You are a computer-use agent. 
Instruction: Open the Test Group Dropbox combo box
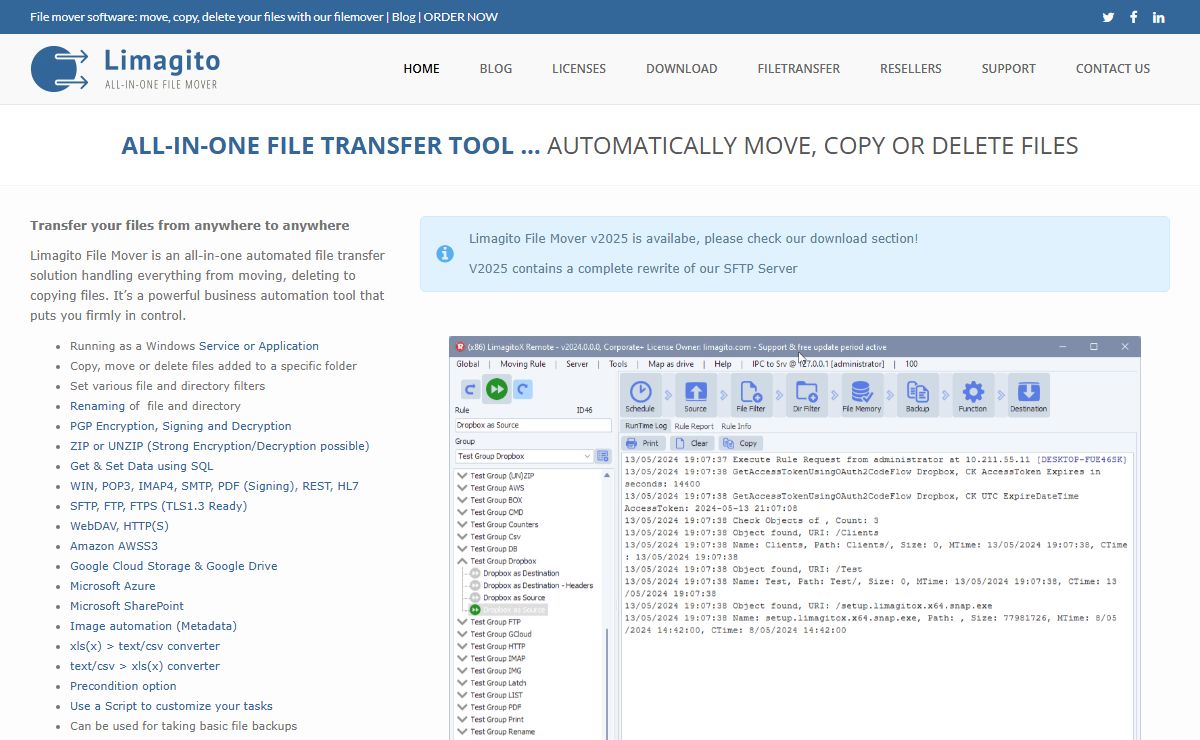coord(524,456)
